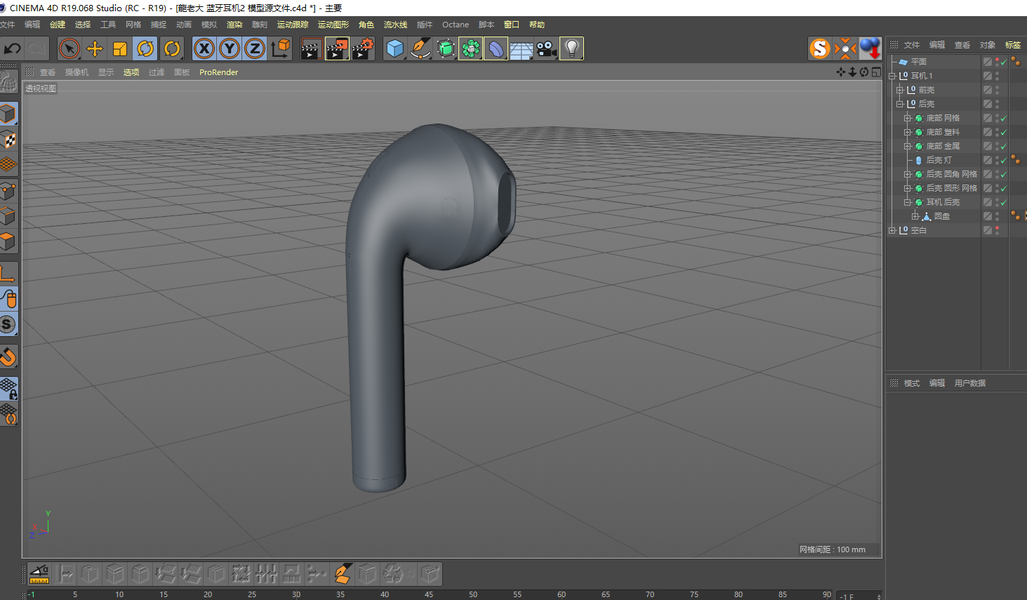The height and width of the screenshot is (600, 1027).
Task: Click the orange Polygon Pen icon
Action: [x=341, y=574]
